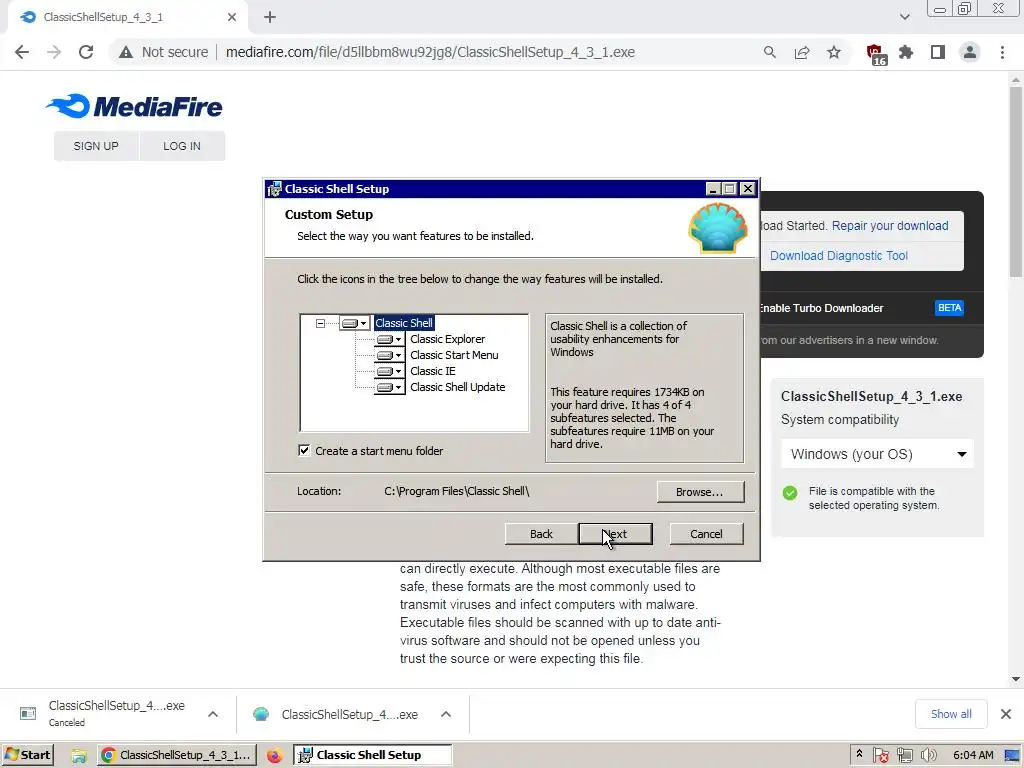The image size is (1024, 768).
Task: Open Chrome search magnifier icon
Action: click(770, 52)
